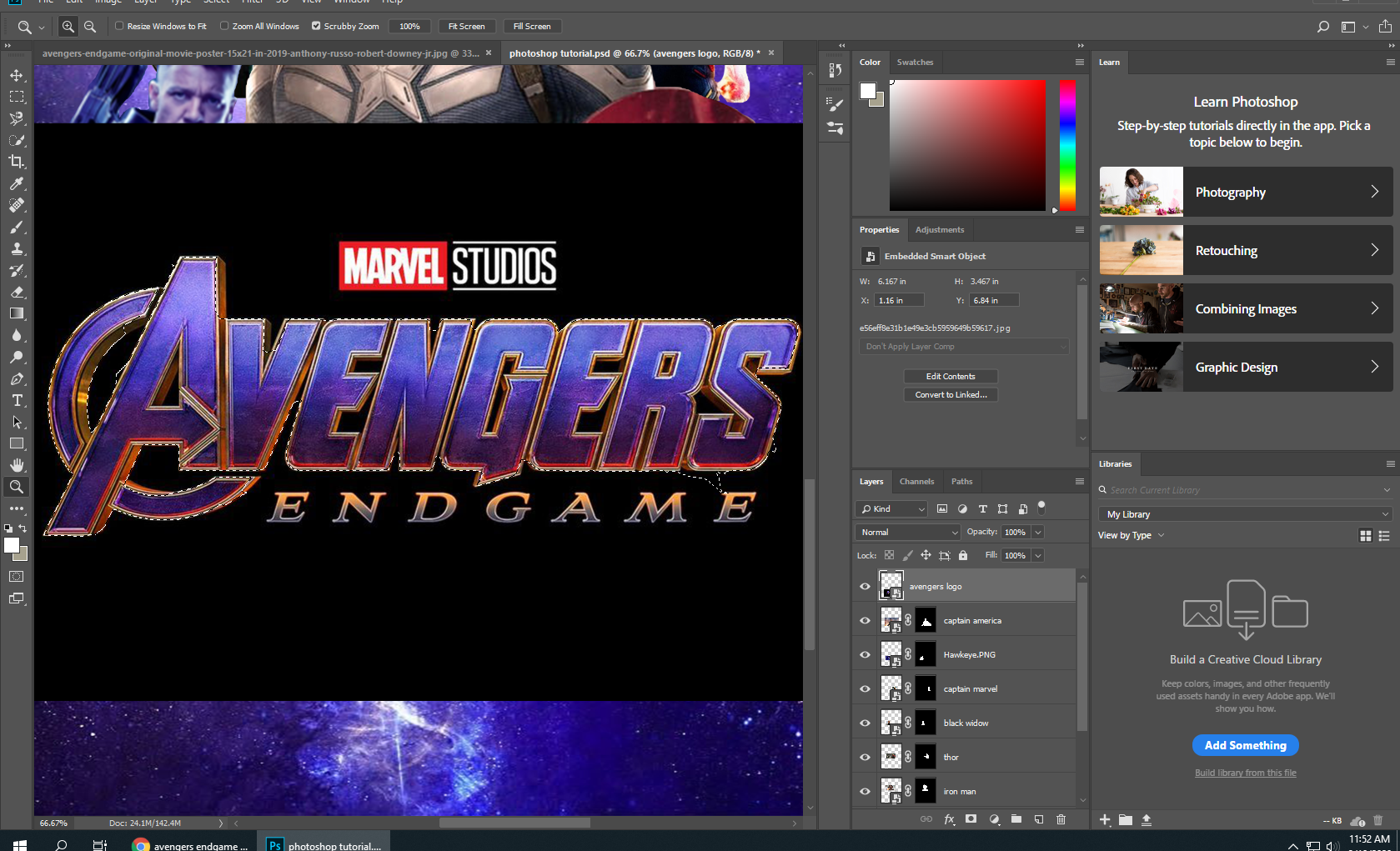The width and height of the screenshot is (1400, 851).
Task: Hide the avengers logo layer
Action: point(865,587)
